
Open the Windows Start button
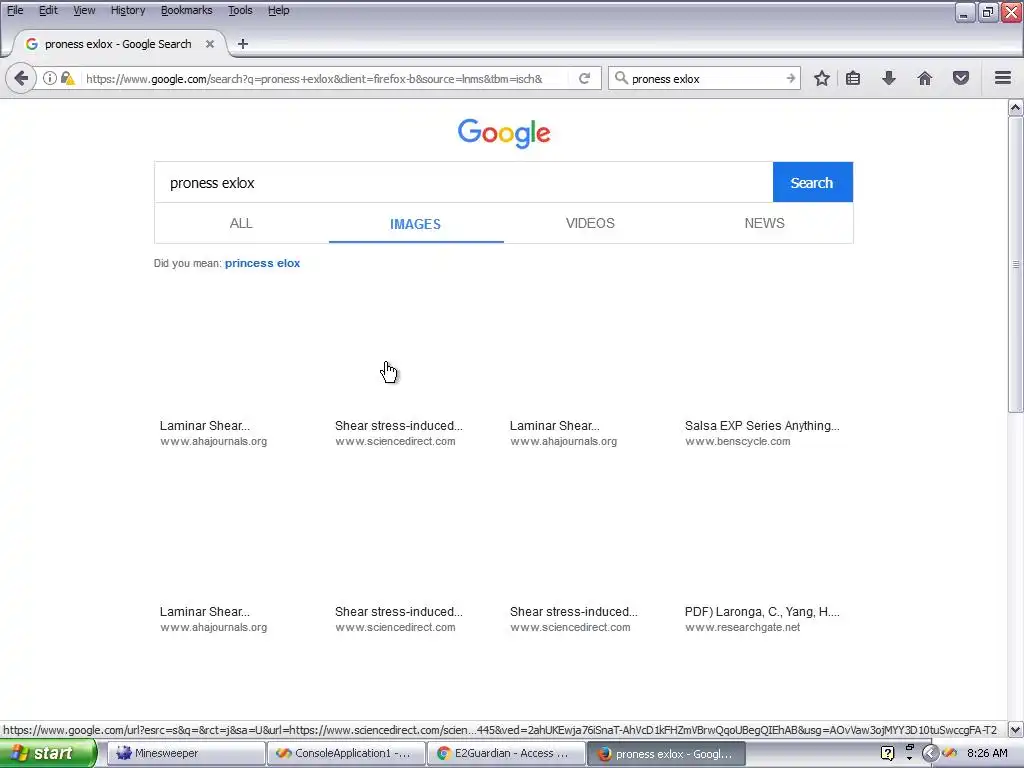[x=48, y=754]
